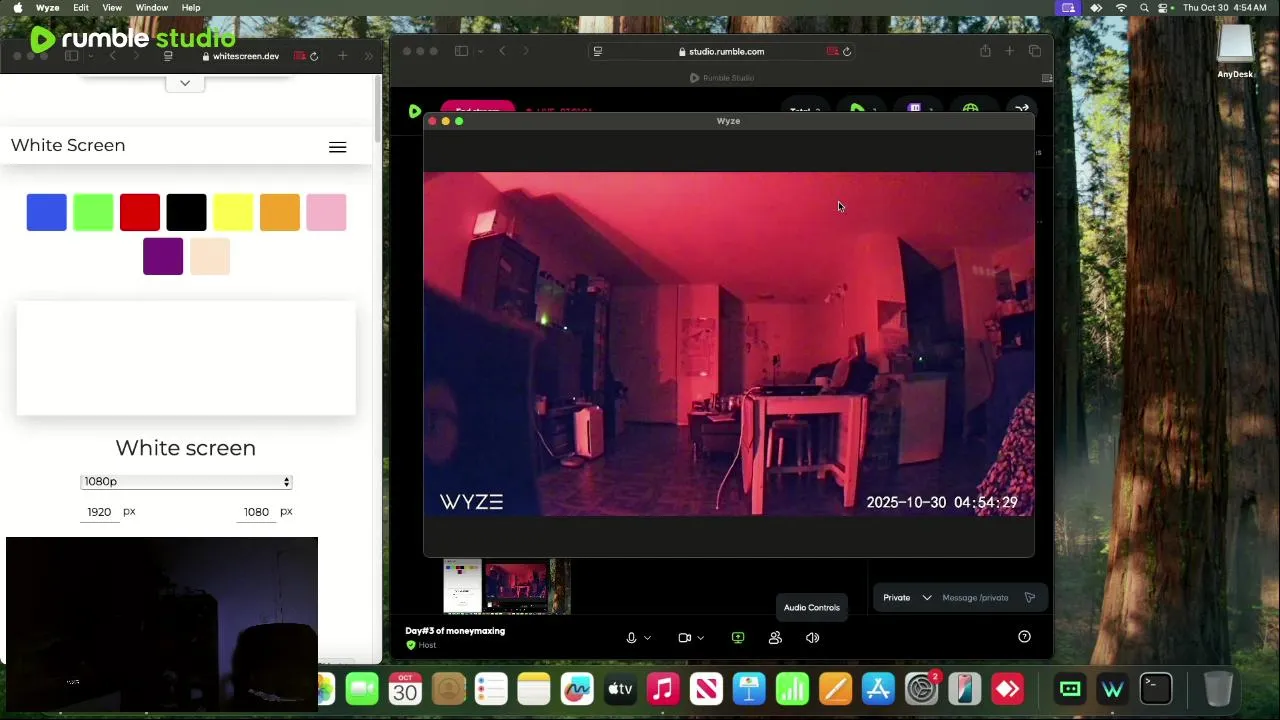Open the Audio Controls speaker icon
The height and width of the screenshot is (720, 1280).
(812, 638)
